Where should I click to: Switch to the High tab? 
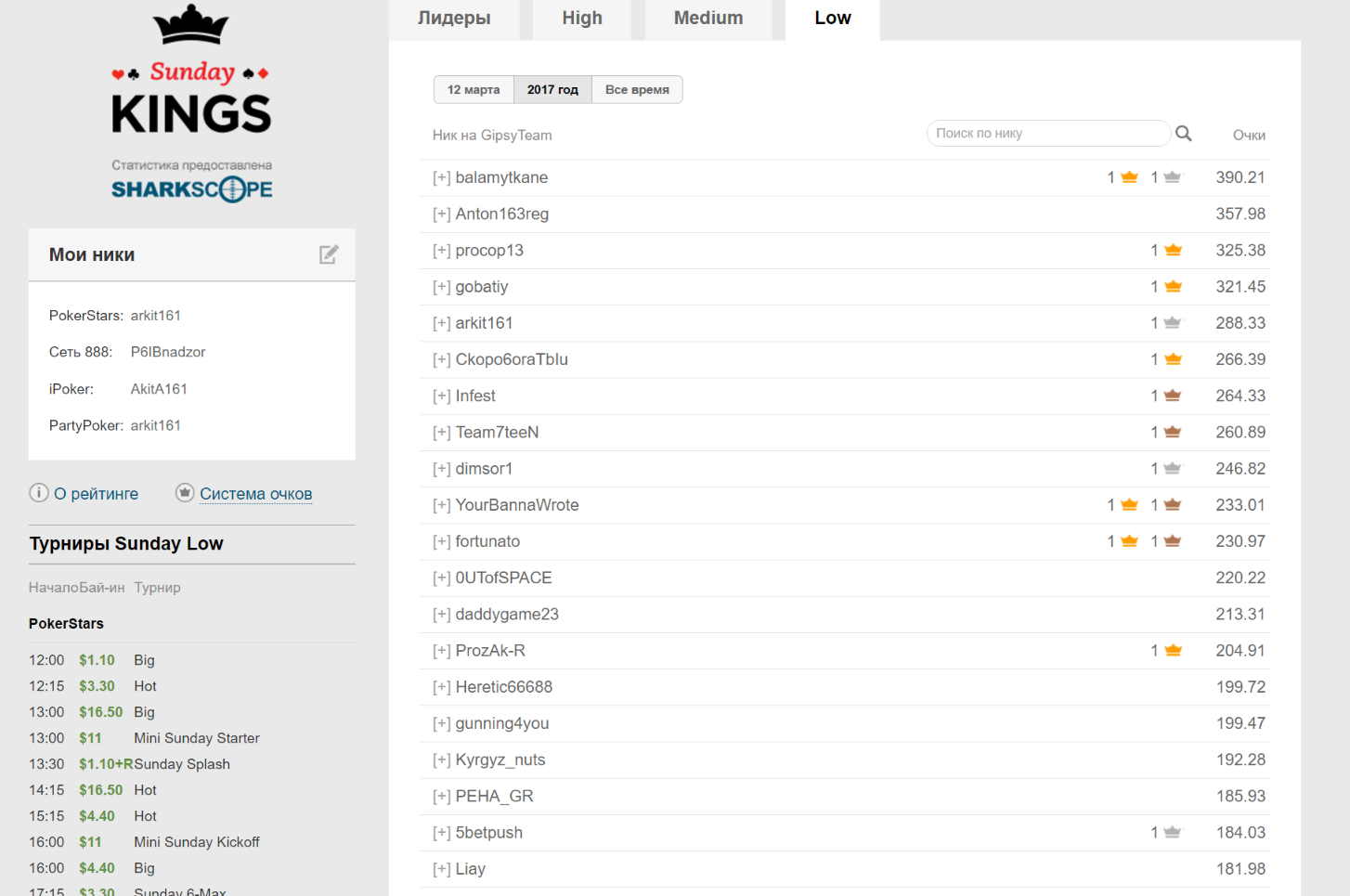[x=582, y=19]
